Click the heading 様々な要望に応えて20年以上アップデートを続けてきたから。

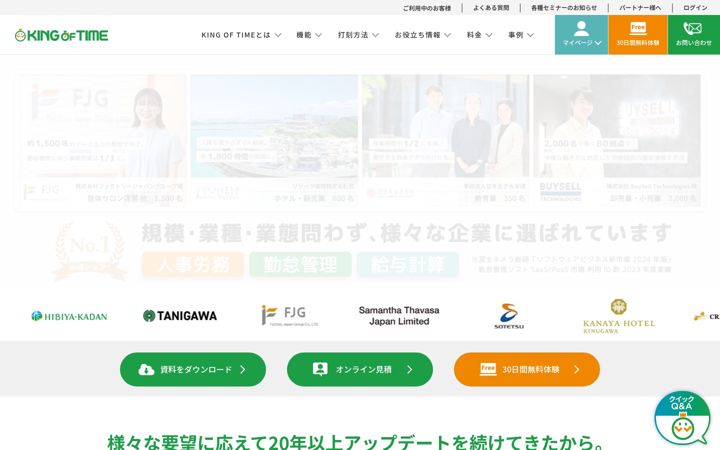(x=355, y=441)
